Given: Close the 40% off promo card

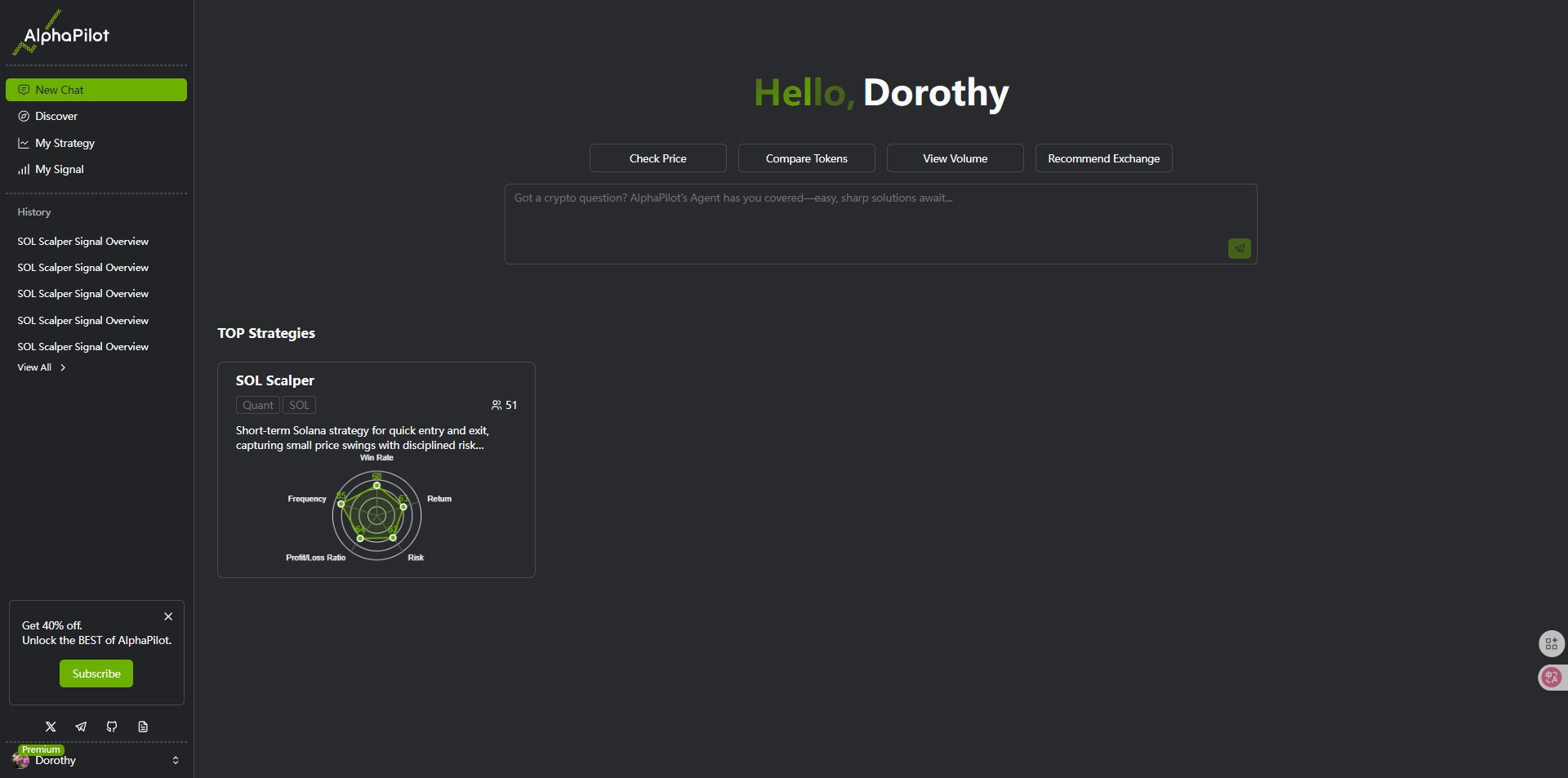Looking at the screenshot, I should (168, 616).
